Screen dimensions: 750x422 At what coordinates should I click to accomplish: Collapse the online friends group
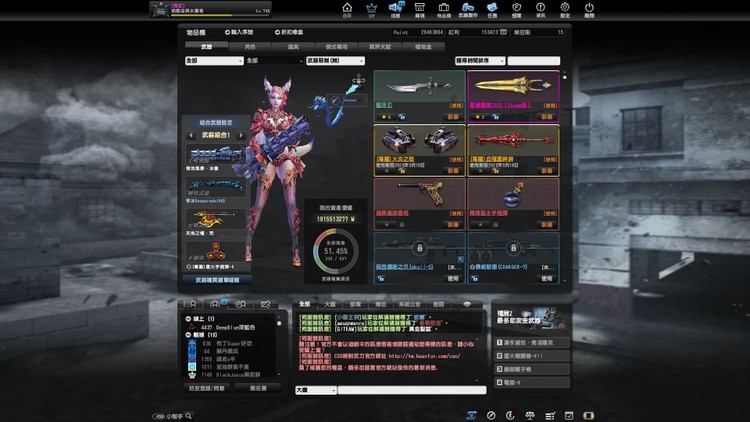point(188,319)
